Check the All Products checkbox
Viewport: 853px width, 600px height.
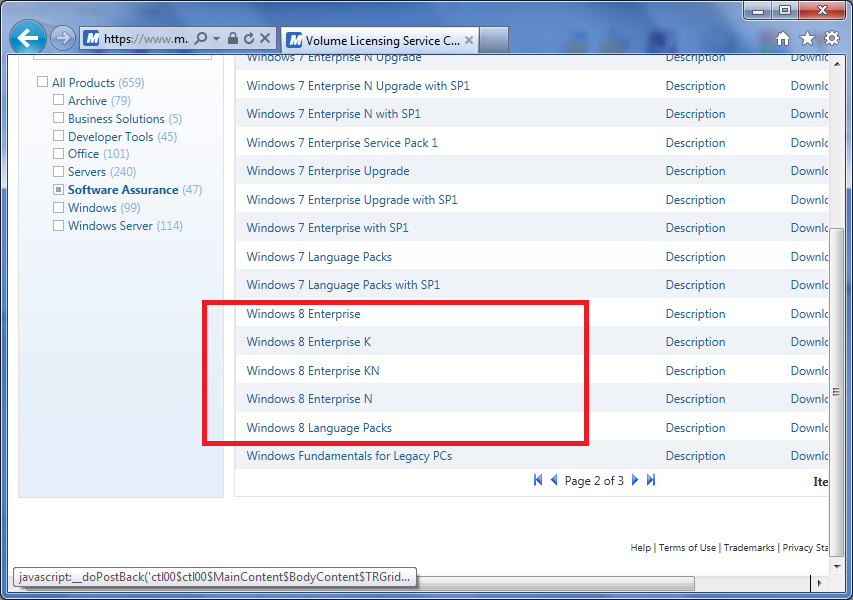point(42,82)
